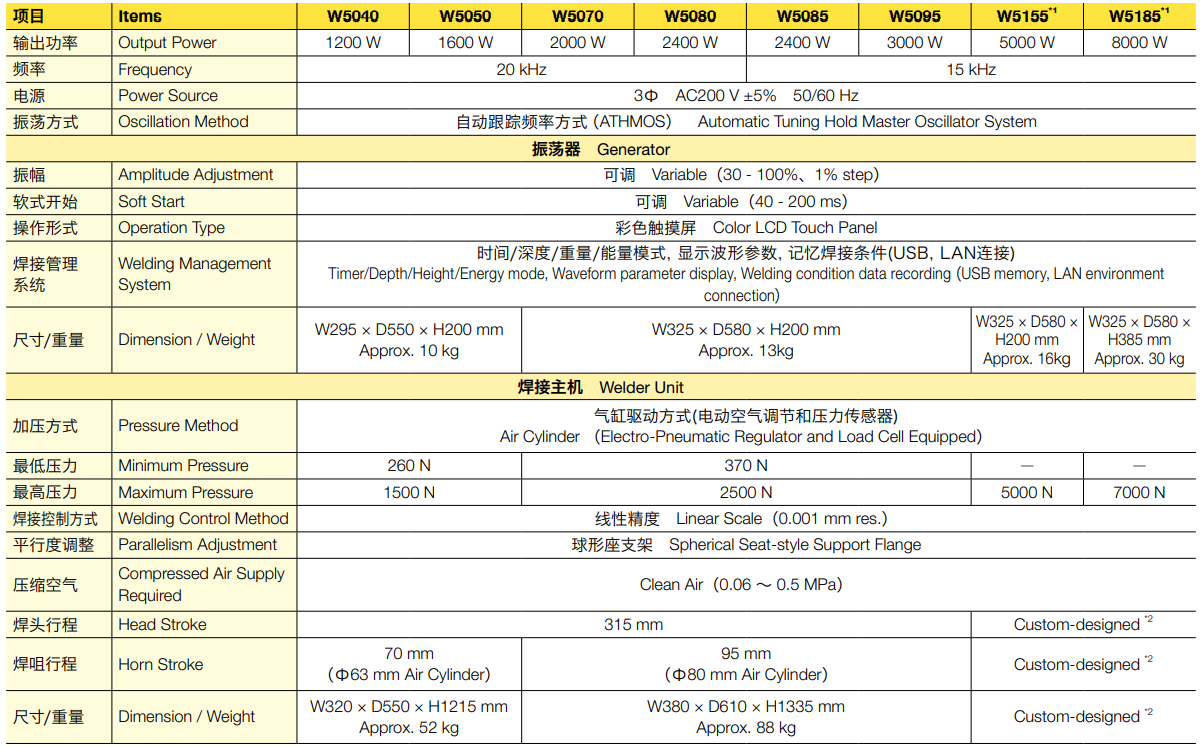Select the 8000 W output power cell
Screen dimensions: 1202x747
1139,43
